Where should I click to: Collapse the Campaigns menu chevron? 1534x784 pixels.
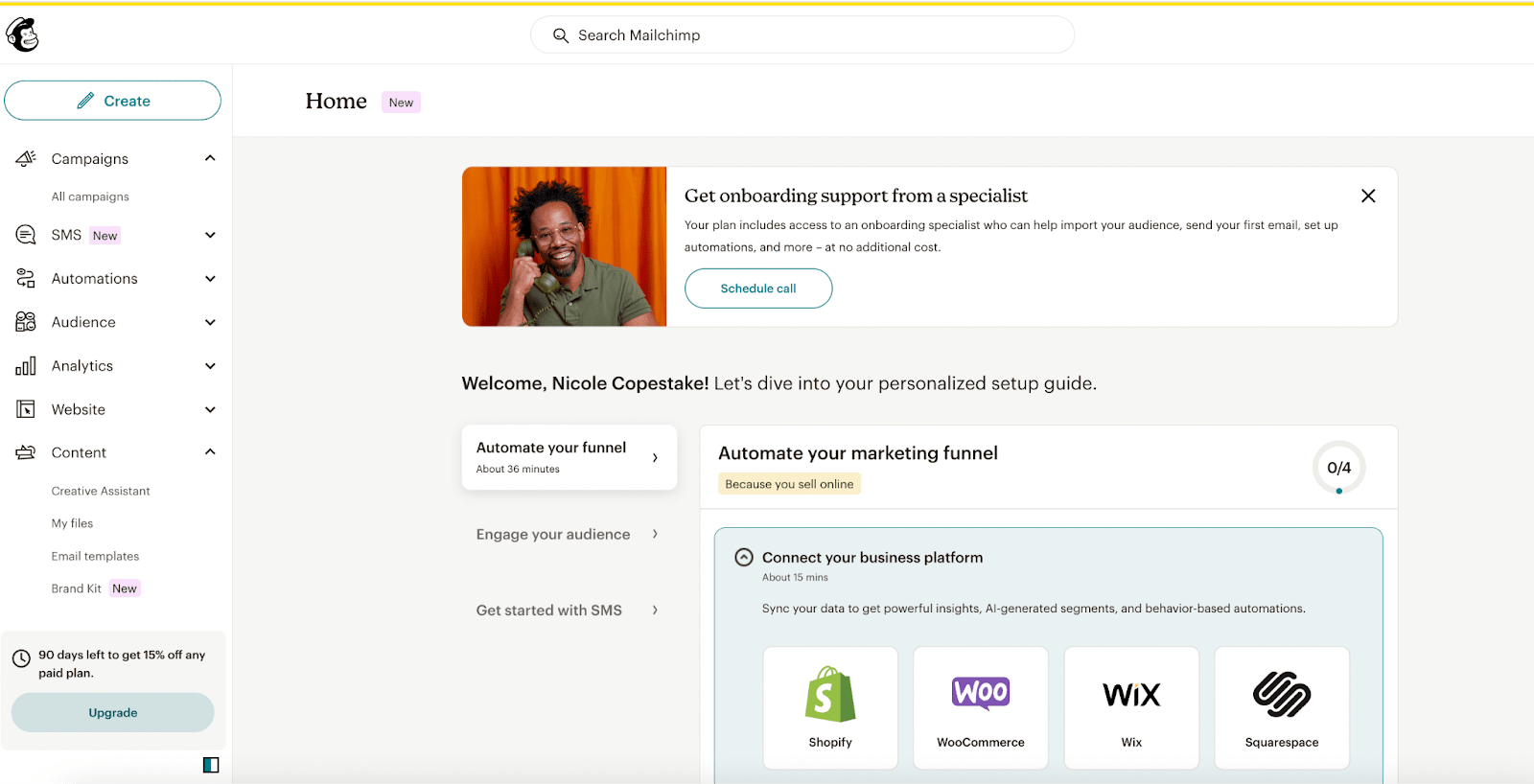(x=210, y=158)
